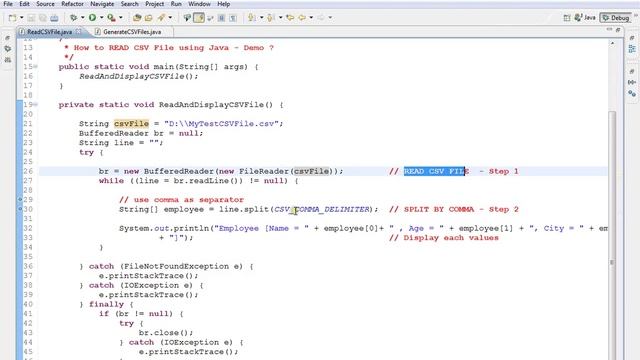This screenshot has height=360, width=640.
Task: Open the File menu
Action: pyautogui.click(x=8, y=4)
